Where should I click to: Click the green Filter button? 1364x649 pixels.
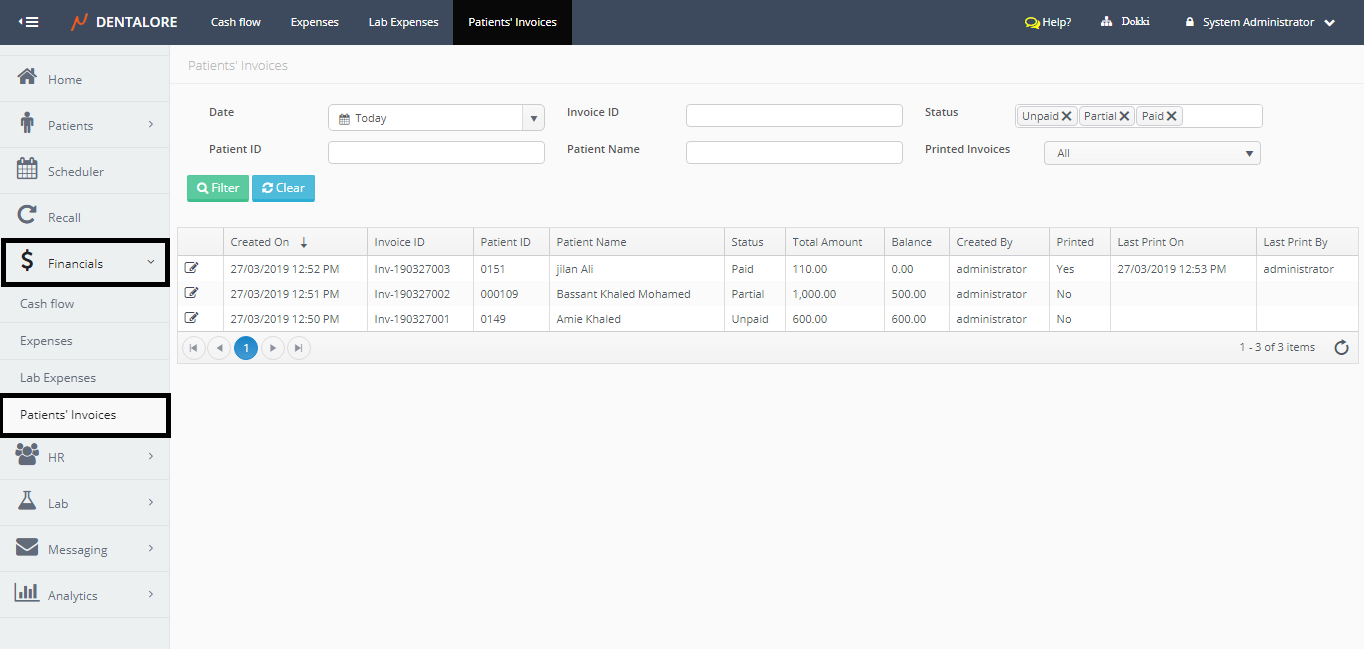[x=218, y=188]
